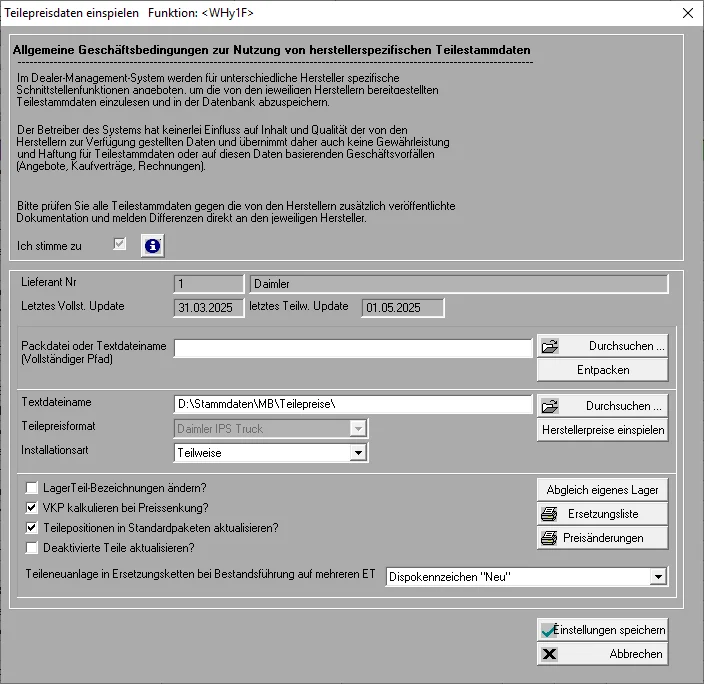Screen dimensions: 704x684
Task: Click the Ersetzungsliste button label
Action: pos(603,514)
